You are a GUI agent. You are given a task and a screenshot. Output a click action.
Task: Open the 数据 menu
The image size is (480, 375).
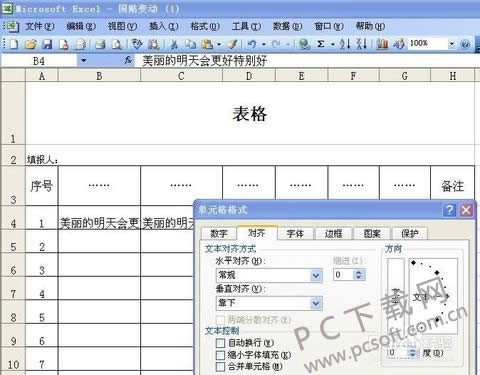[287, 26]
